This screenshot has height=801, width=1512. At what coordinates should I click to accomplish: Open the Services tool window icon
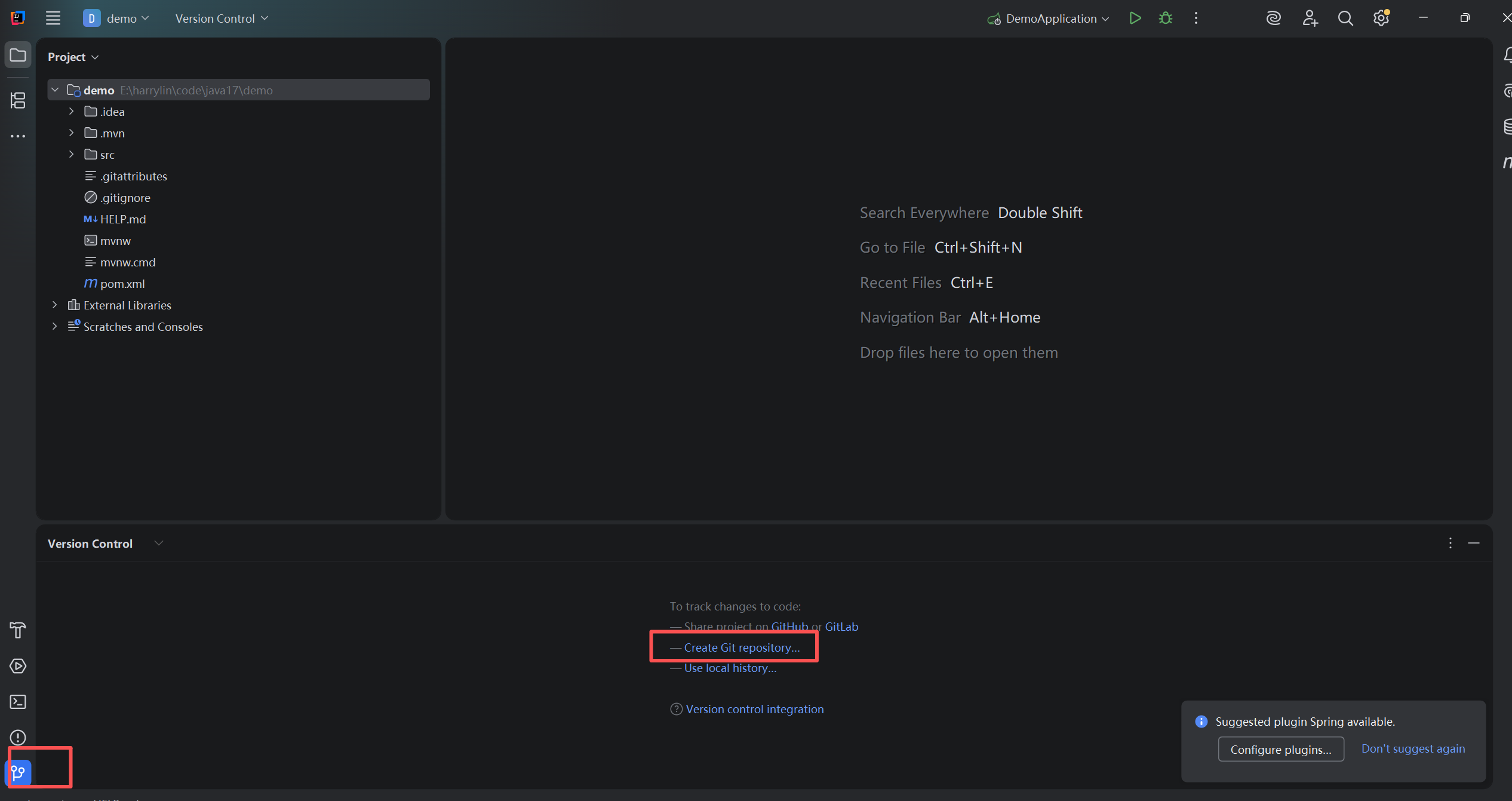pyautogui.click(x=18, y=665)
